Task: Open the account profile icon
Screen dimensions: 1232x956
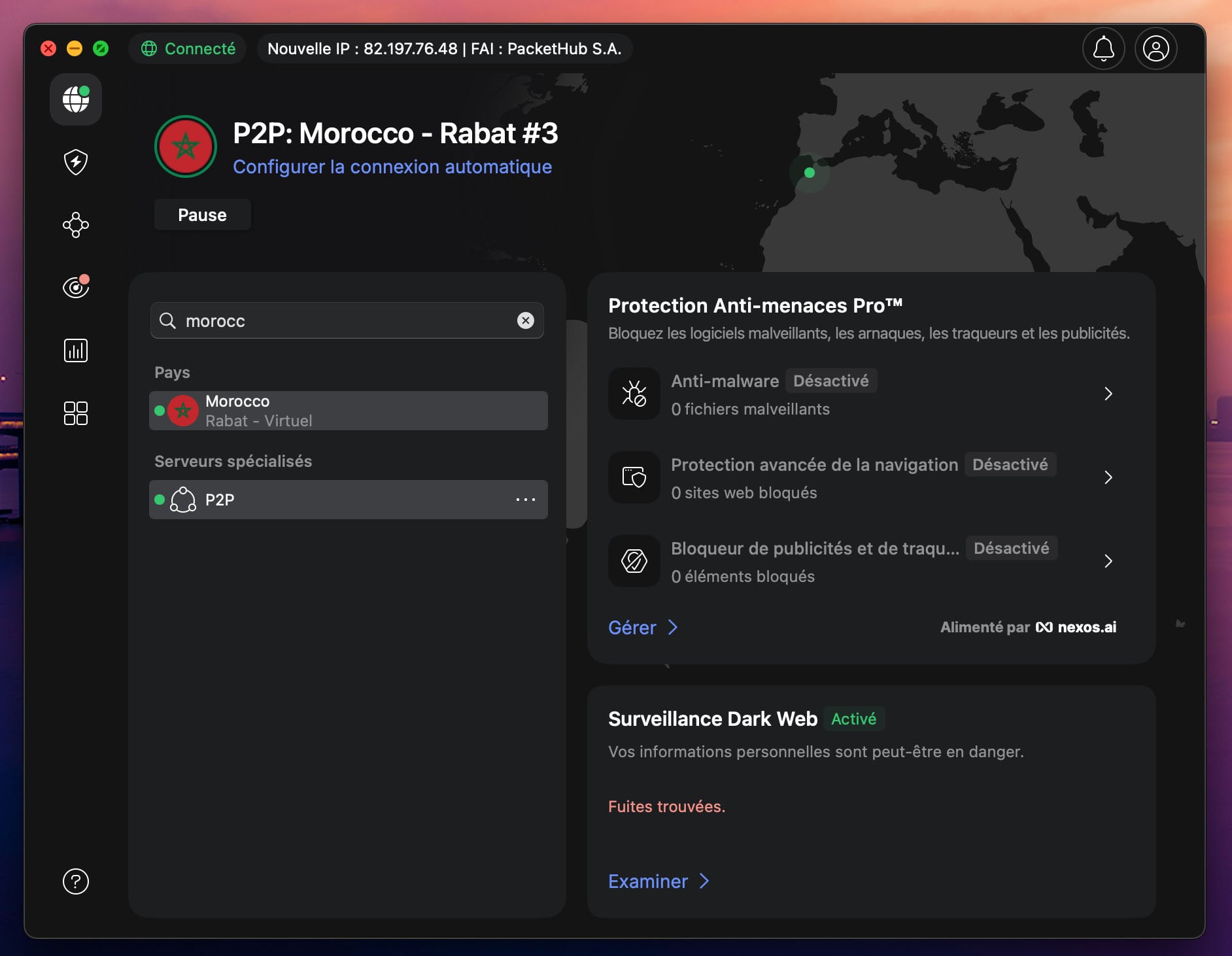Action: tap(1155, 48)
